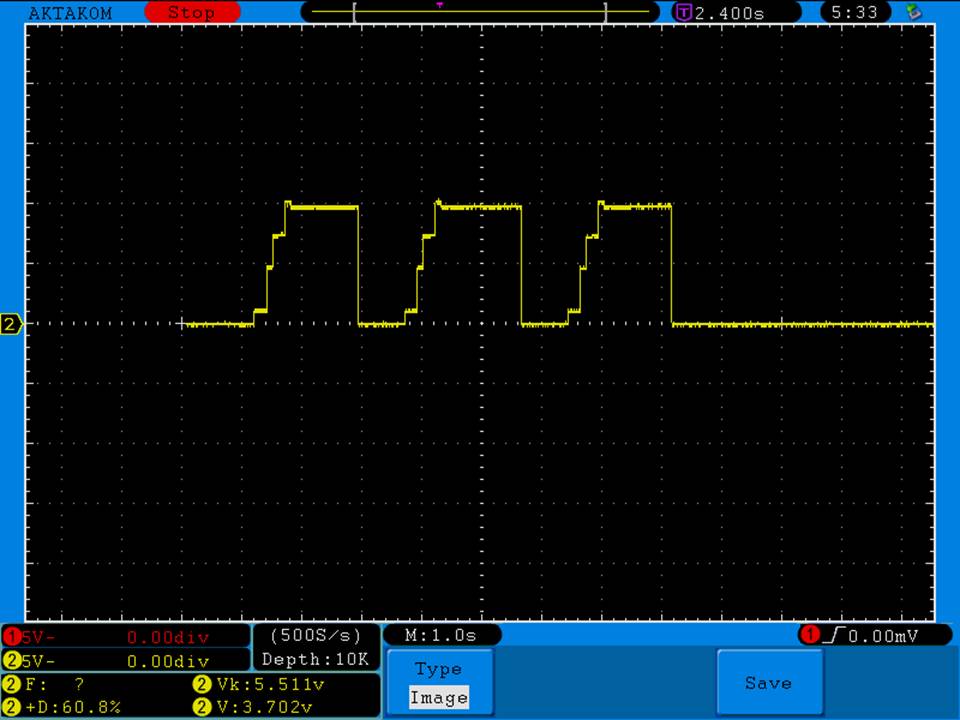Click the M:1.0s timebase setting
Image resolution: width=960 pixels, height=720 pixels.
tap(440, 635)
